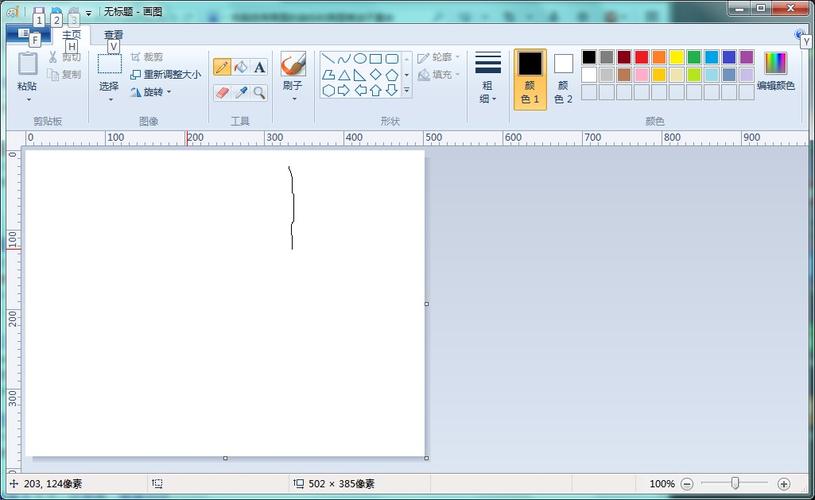Select the Eraser tool
This screenshot has height=500, width=815.
click(x=222, y=92)
